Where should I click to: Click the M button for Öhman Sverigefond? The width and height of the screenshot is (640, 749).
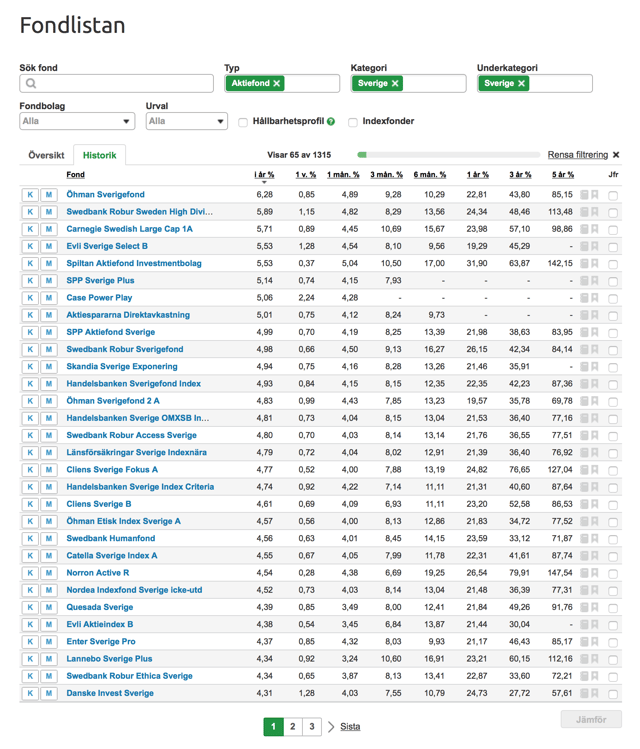pyautogui.click(x=49, y=195)
